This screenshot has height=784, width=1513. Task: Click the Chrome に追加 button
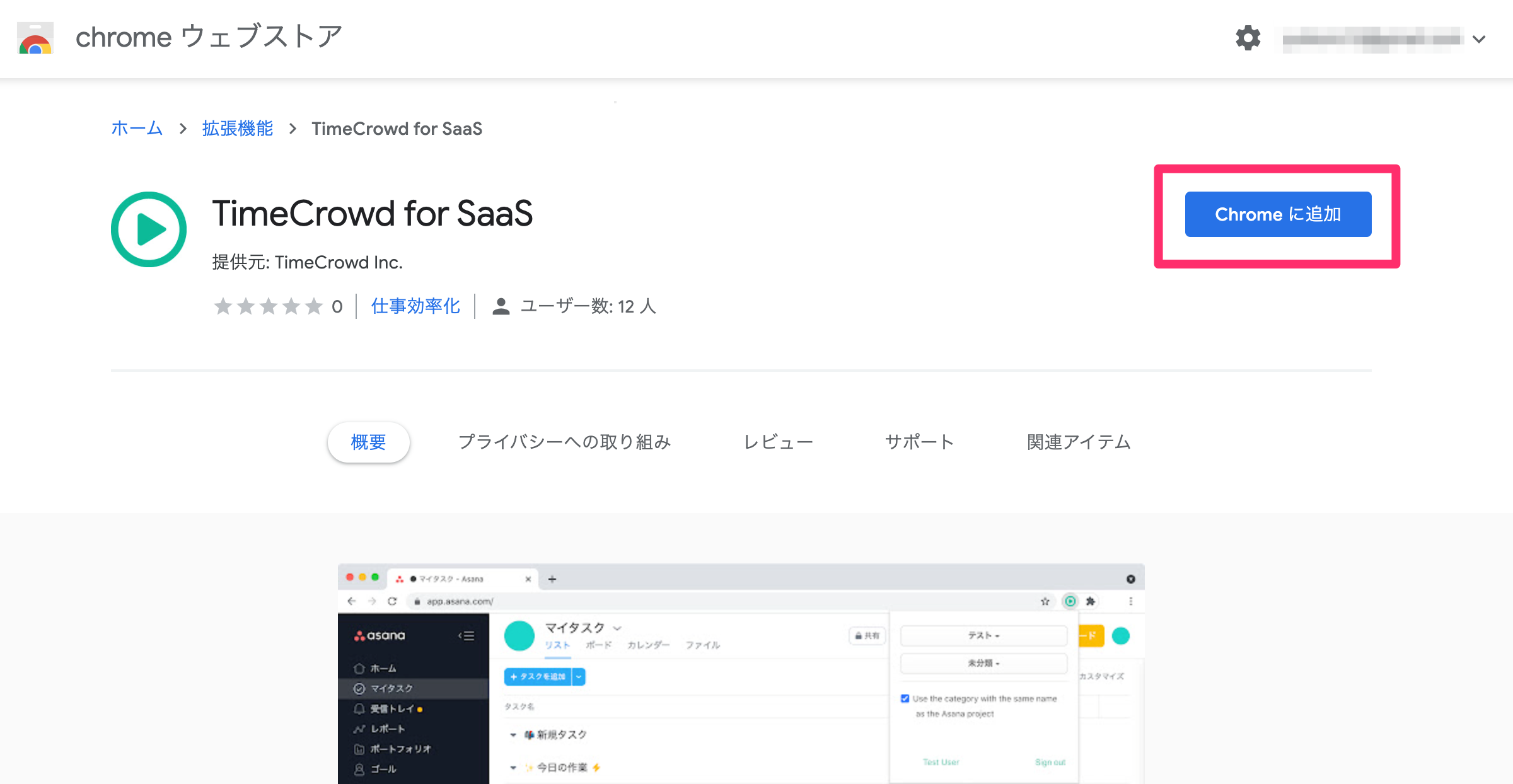click(x=1278, y=214)
